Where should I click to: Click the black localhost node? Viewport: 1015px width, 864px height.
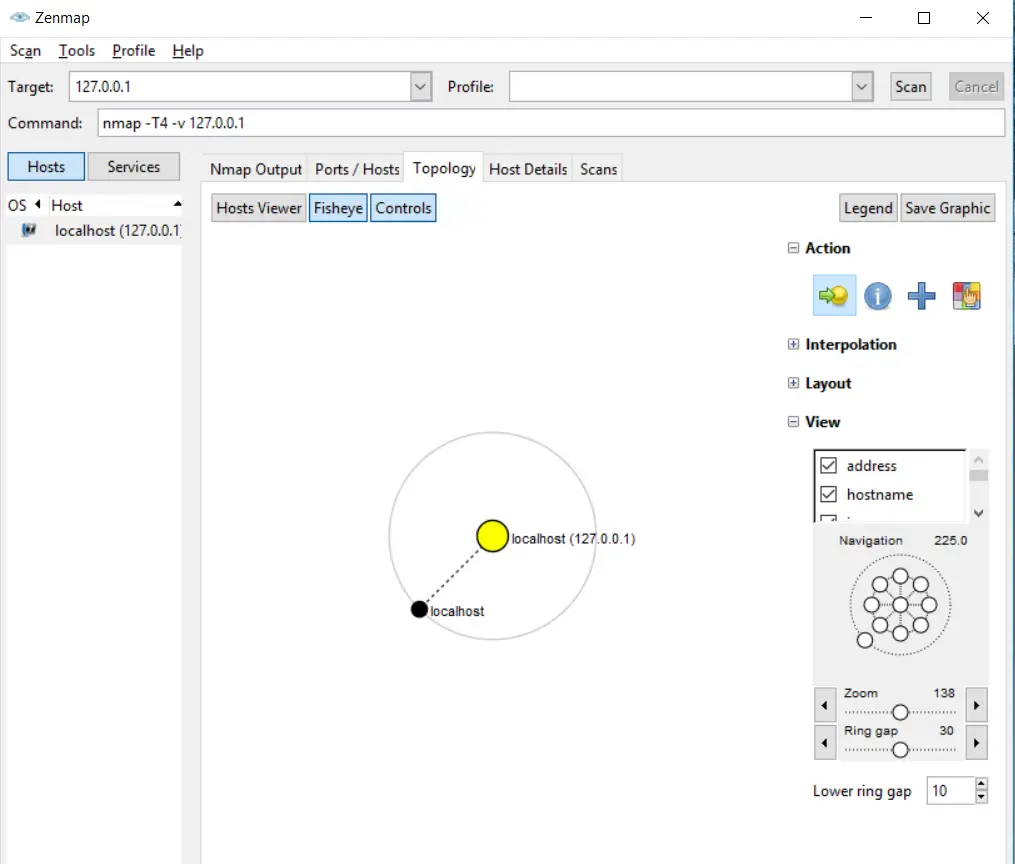point(419,609)
